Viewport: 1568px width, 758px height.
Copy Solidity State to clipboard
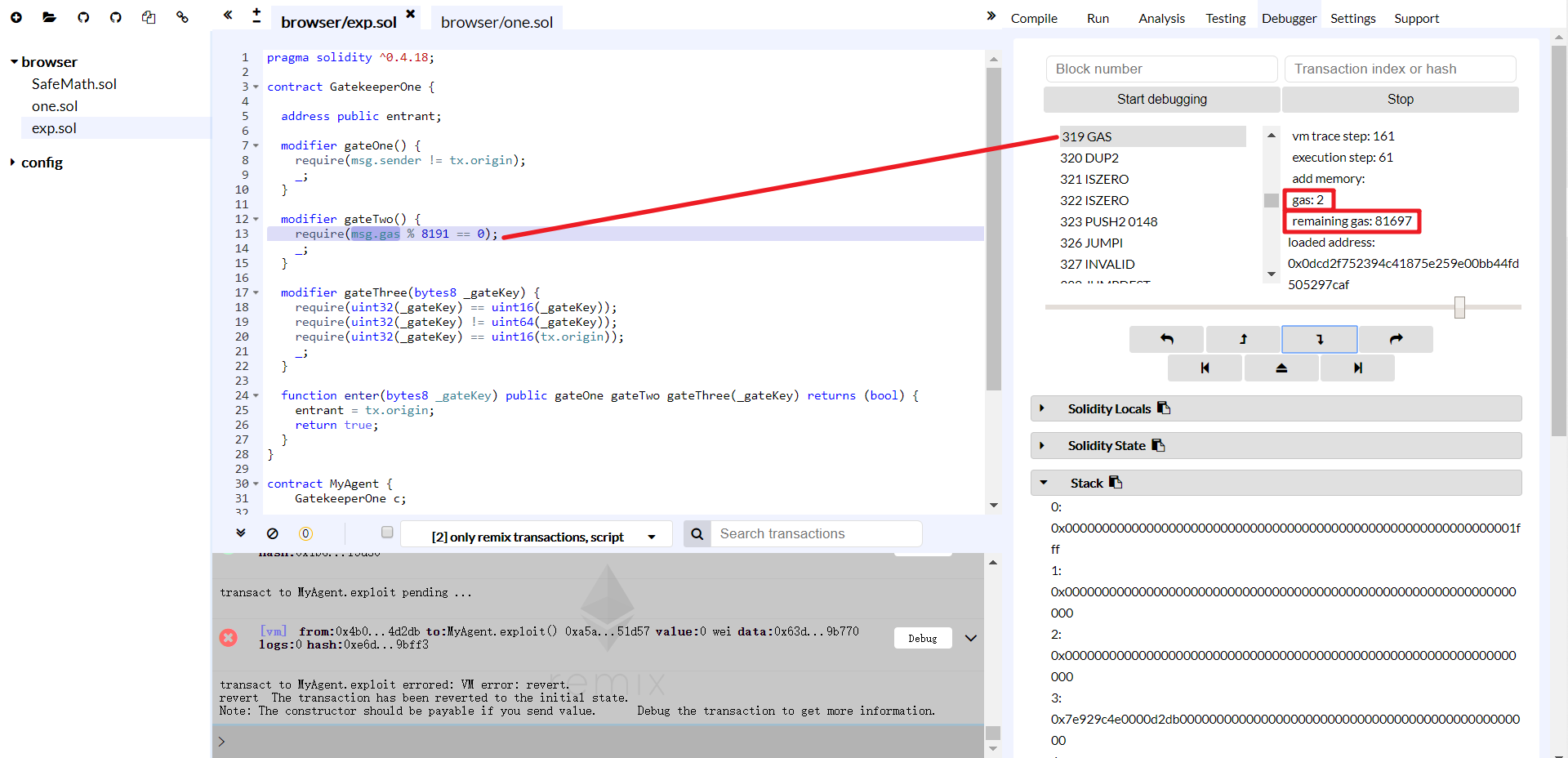[x=1158, y=444]
